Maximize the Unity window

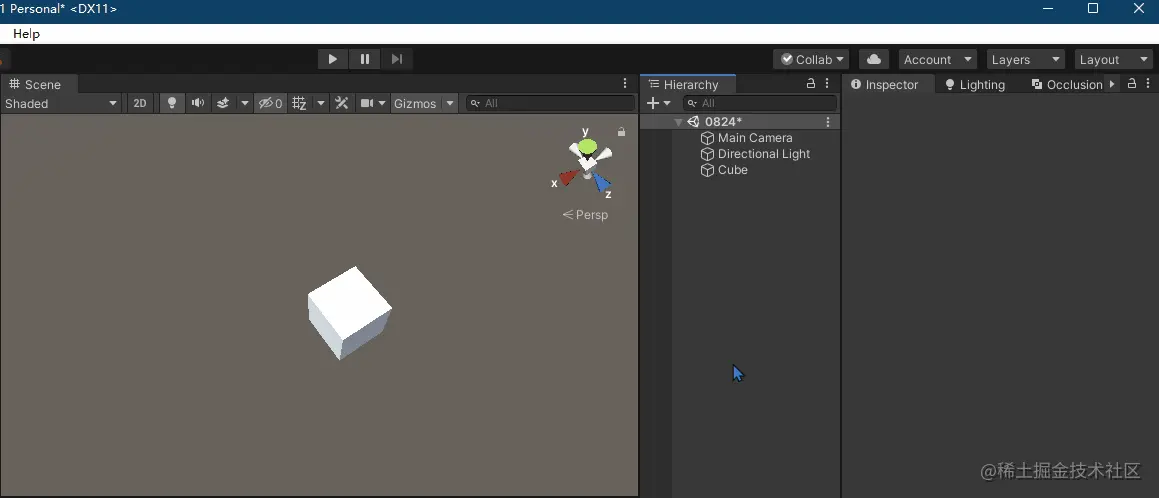pos(1093,9)
